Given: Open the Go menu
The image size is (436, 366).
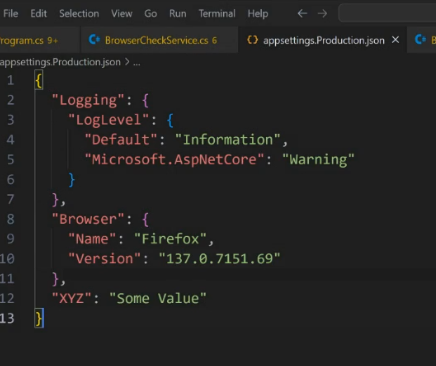Looking at the screenshot, I should click(151, 14).
